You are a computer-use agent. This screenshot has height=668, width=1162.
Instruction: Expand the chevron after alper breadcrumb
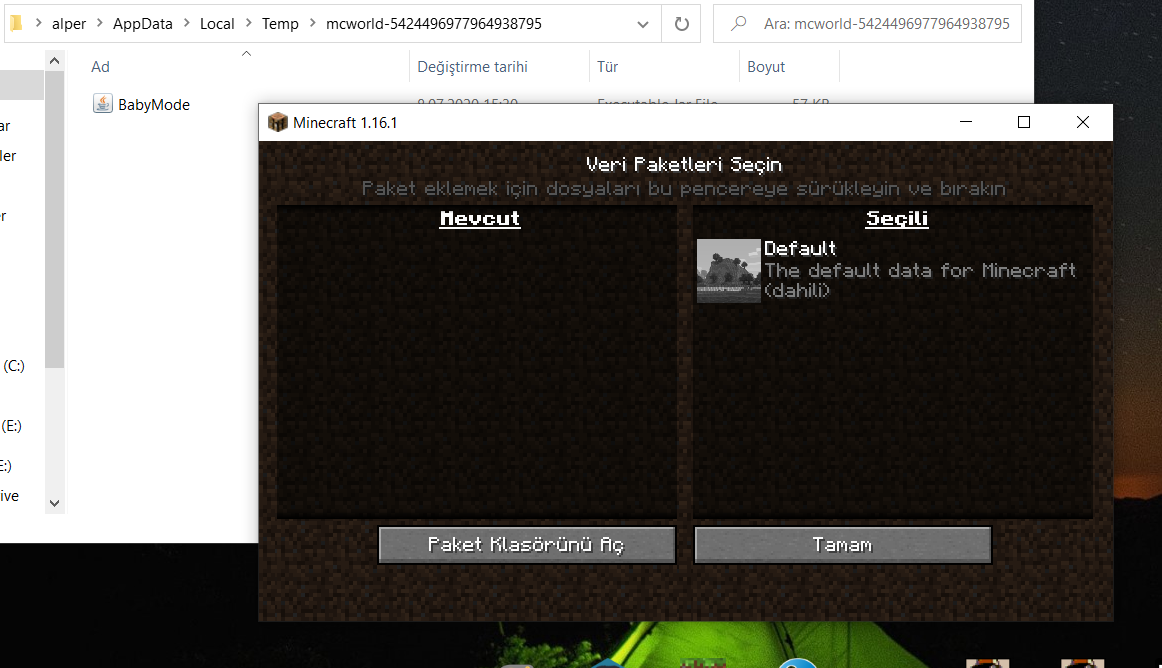point(100,23)
